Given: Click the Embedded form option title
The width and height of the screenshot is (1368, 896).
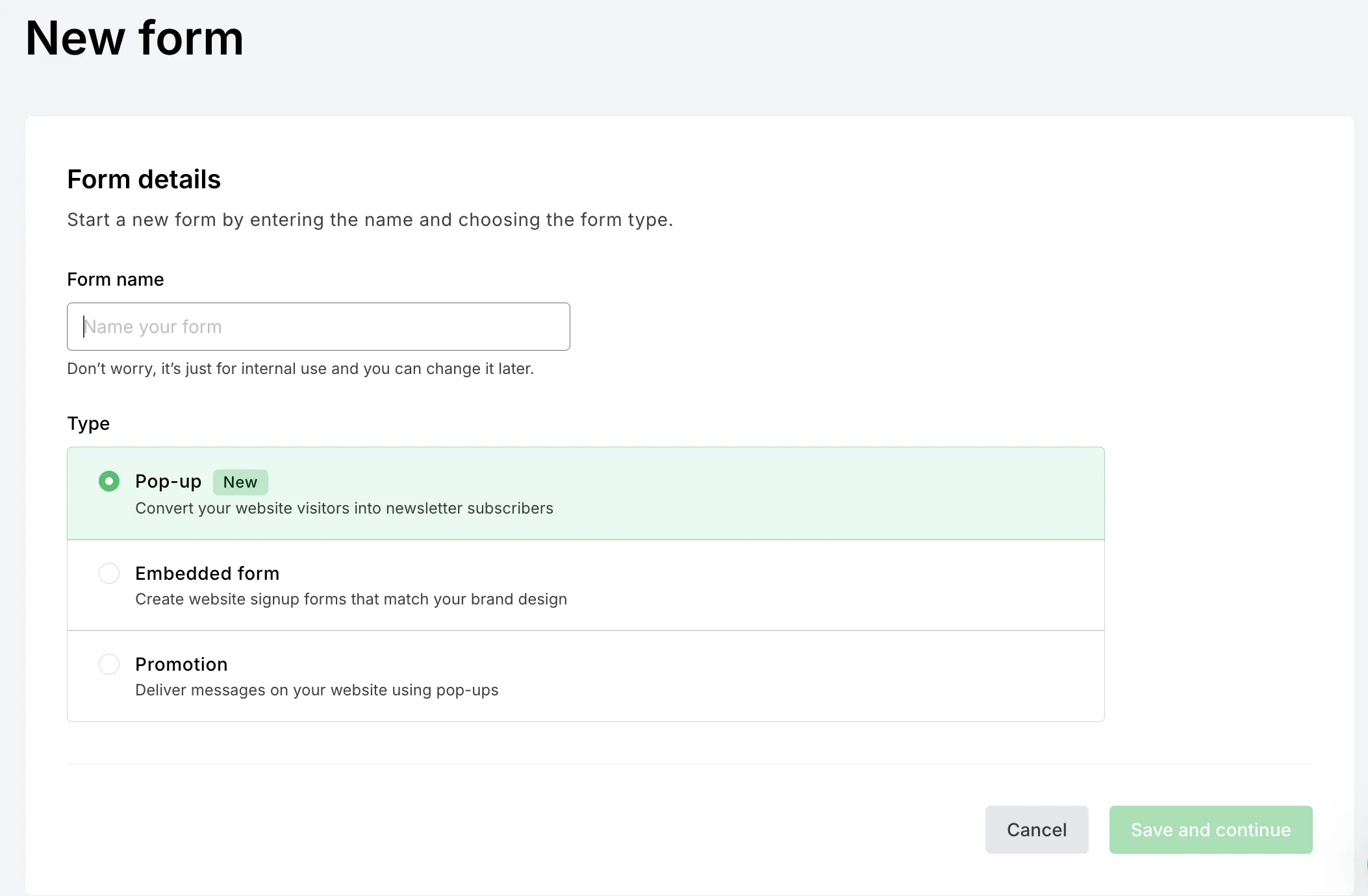Looking at the screenshot, I should pos(207,573).
